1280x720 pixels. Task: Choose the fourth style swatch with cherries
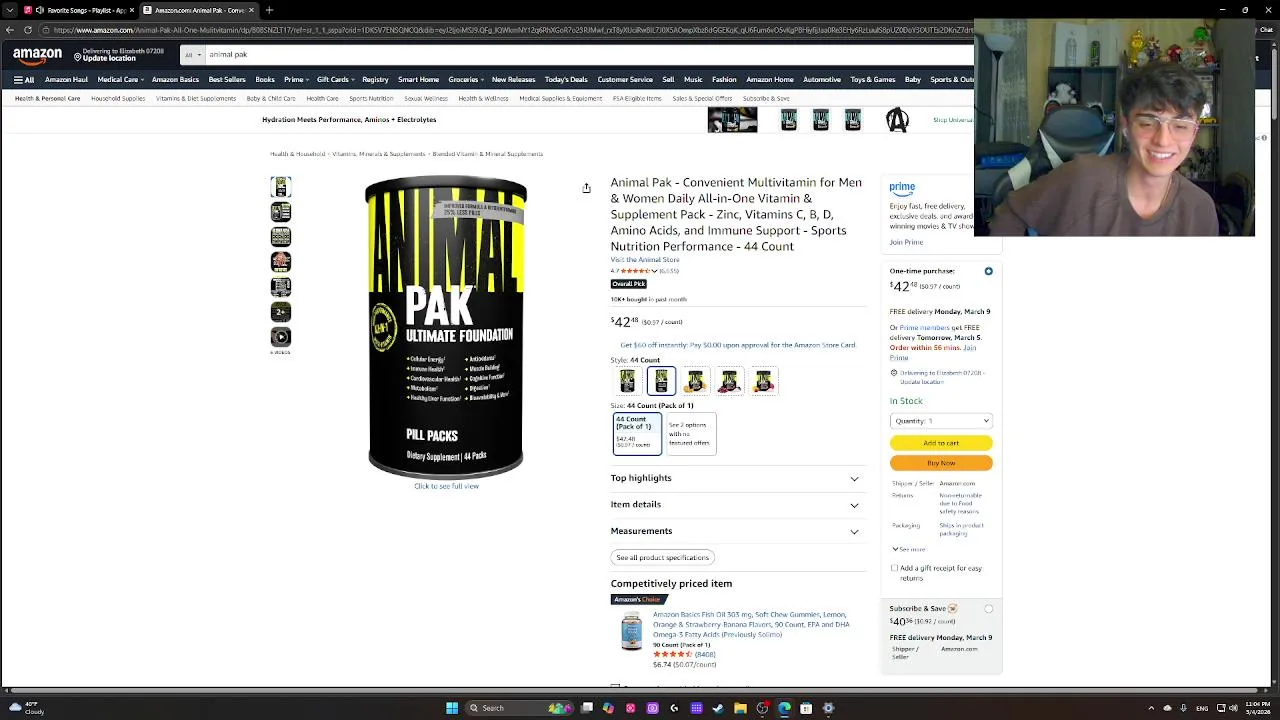[x=729, y=381]
